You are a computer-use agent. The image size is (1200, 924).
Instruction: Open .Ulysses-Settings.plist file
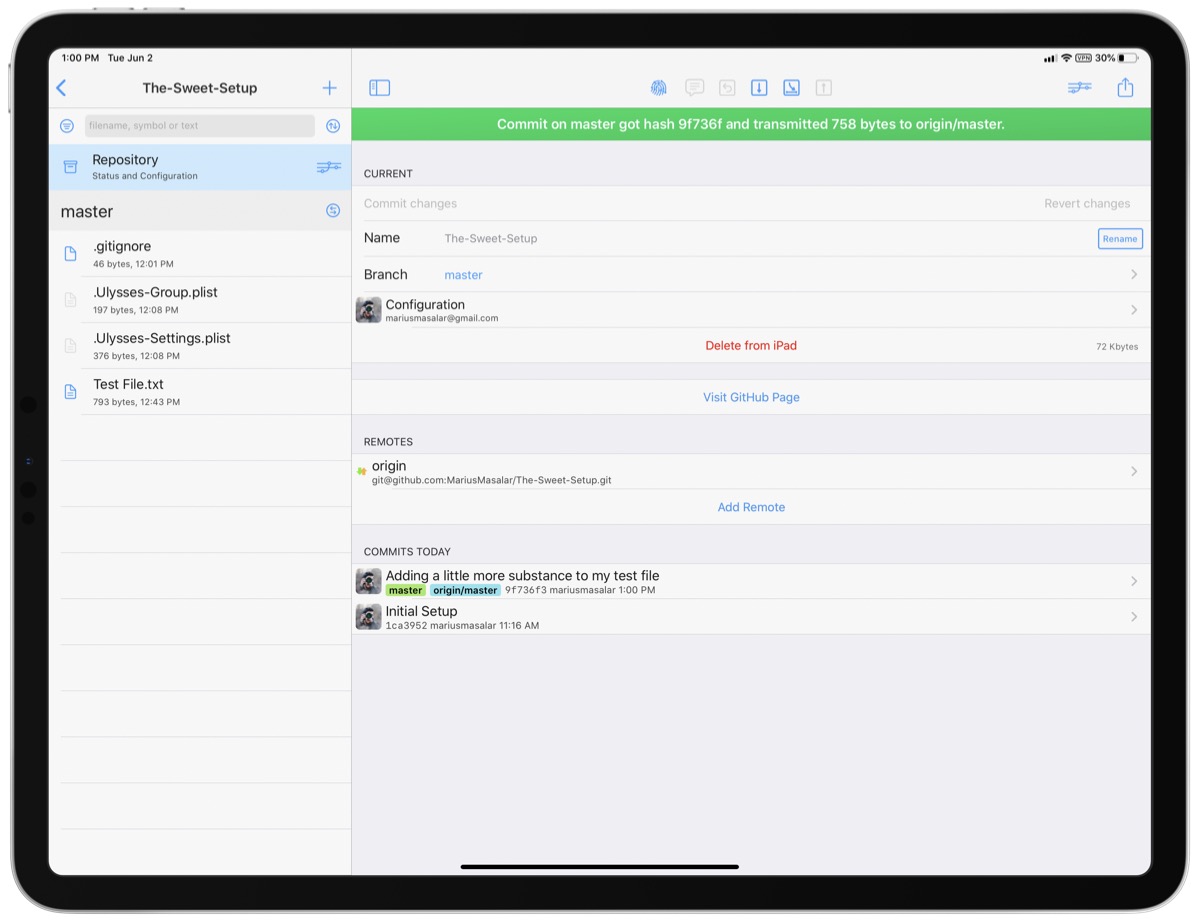pos(200,346)
